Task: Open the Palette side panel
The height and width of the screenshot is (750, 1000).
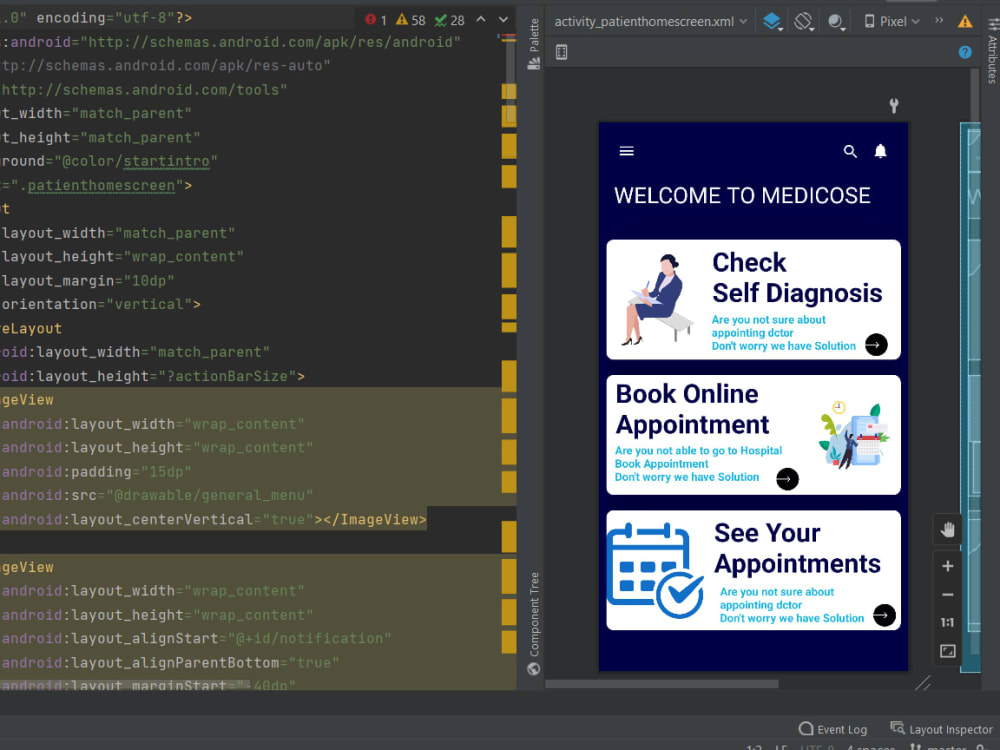Action: 534,40
